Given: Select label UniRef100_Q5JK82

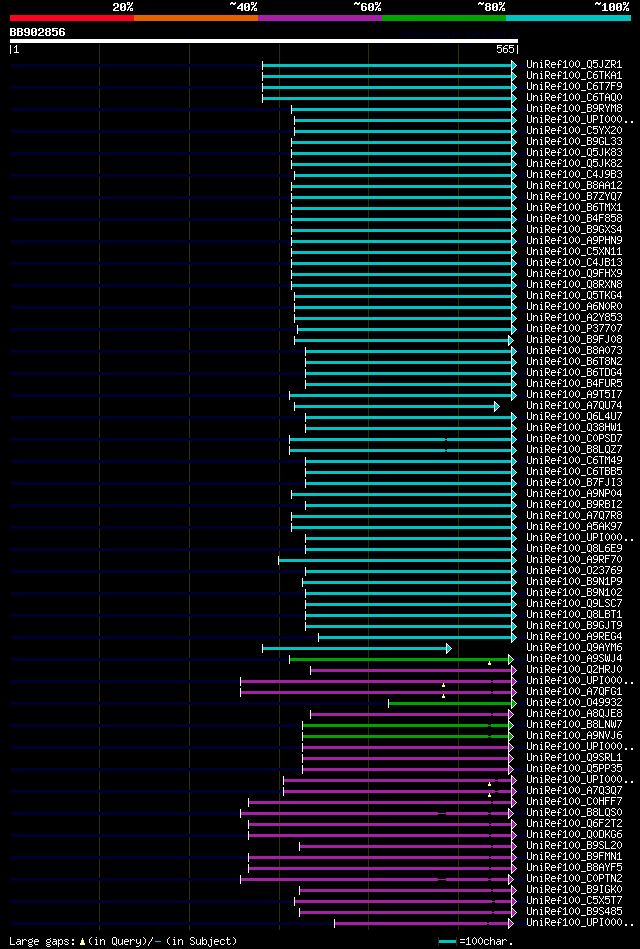Looking at the screenshot, I should click(x=575, y=163).
